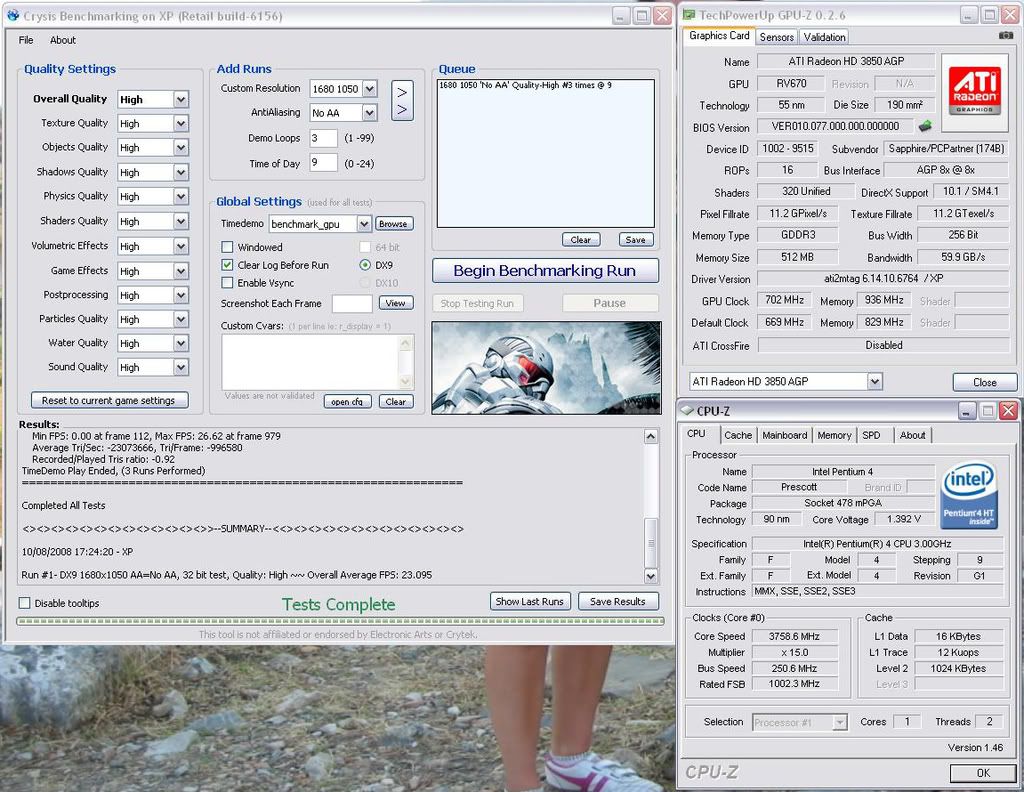The width and height of the screenshot is (1024, 792).
Task: Tick the Disable tooltips checkbox
Action: (25, 603)
